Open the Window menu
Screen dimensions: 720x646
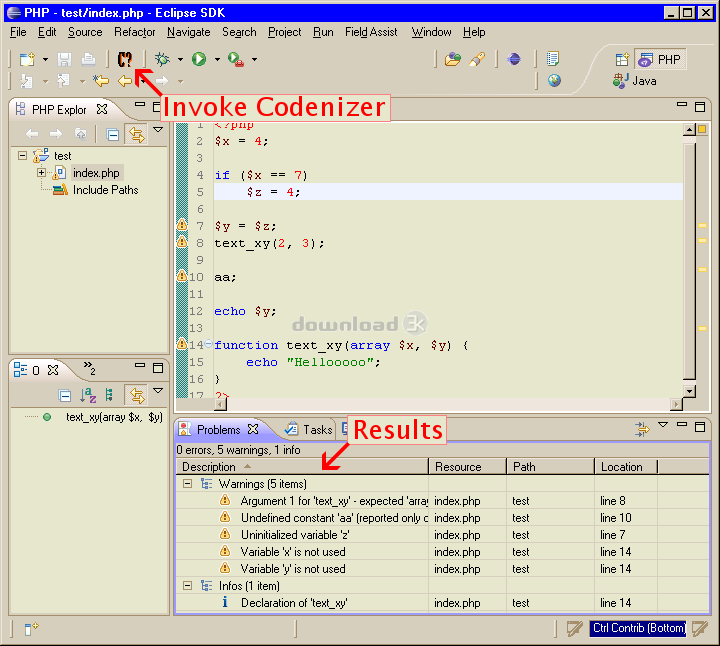coord(431,32)
